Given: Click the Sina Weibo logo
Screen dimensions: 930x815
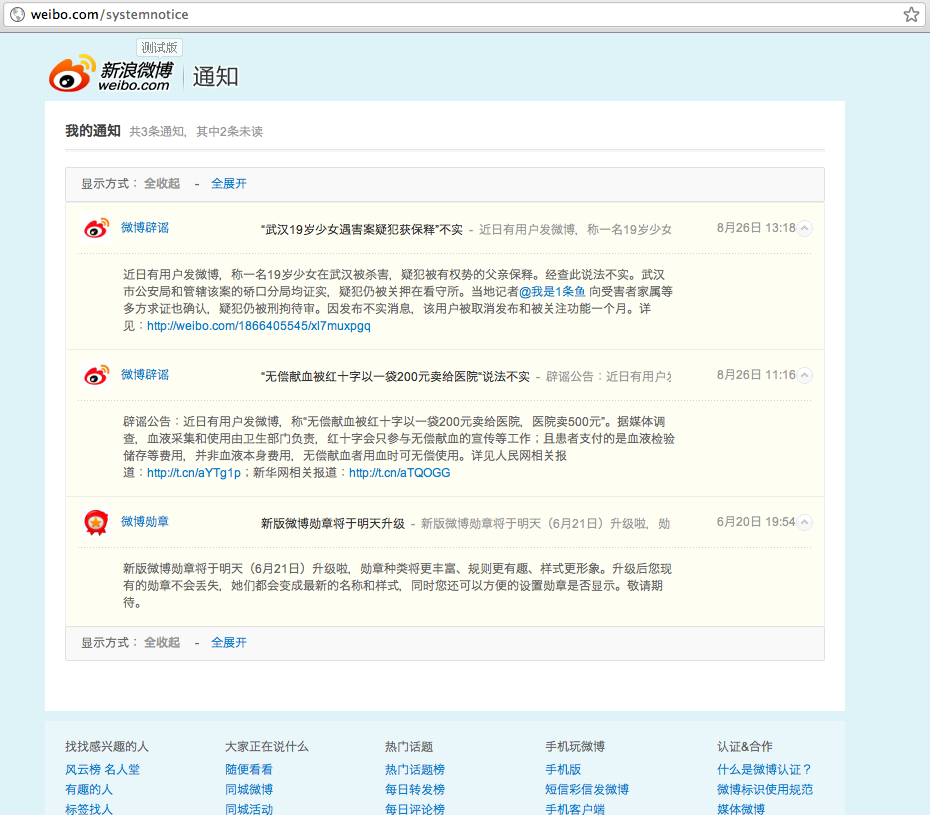Looking at the screenshot, I should [112, 74].
